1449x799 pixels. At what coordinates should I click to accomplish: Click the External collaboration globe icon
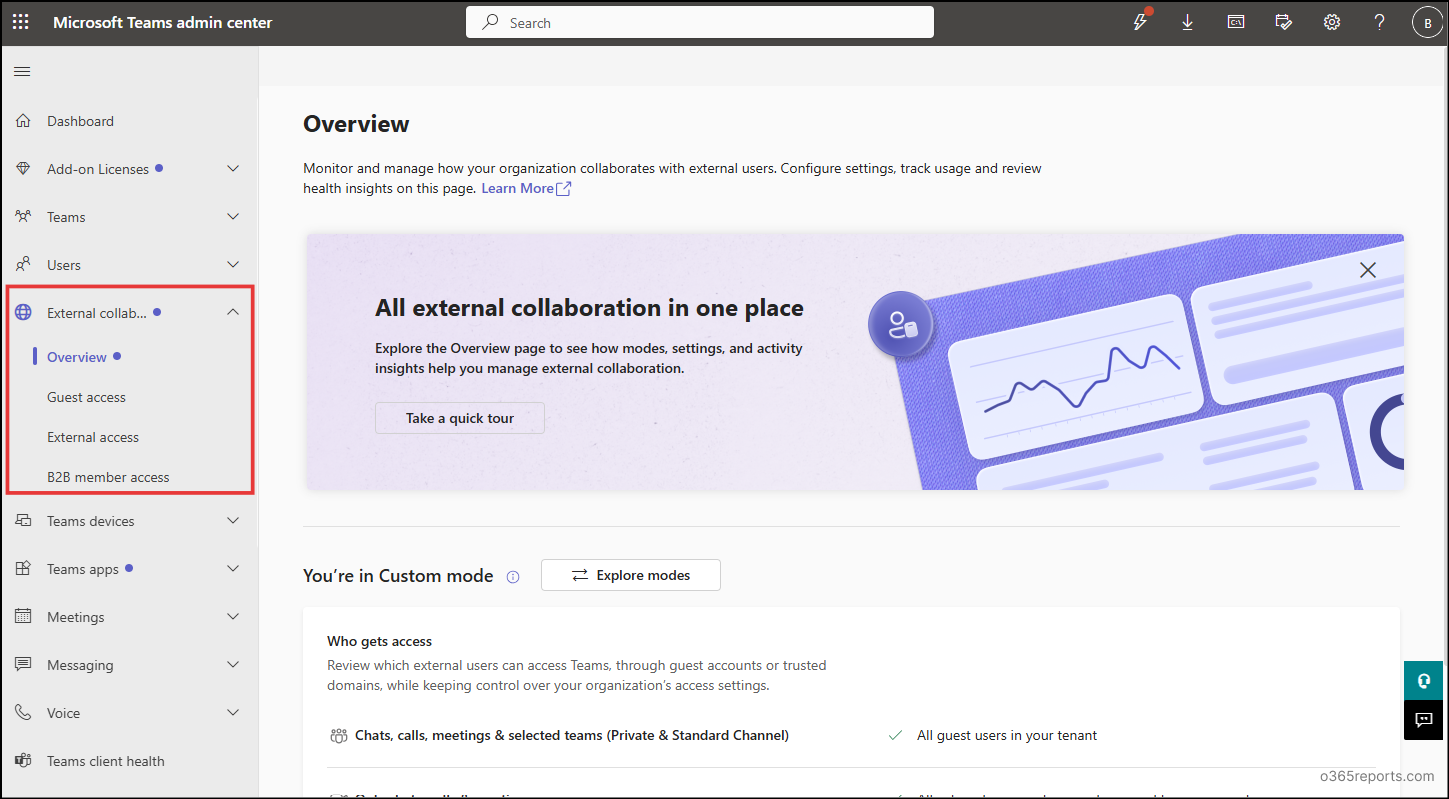click(24, 313)
